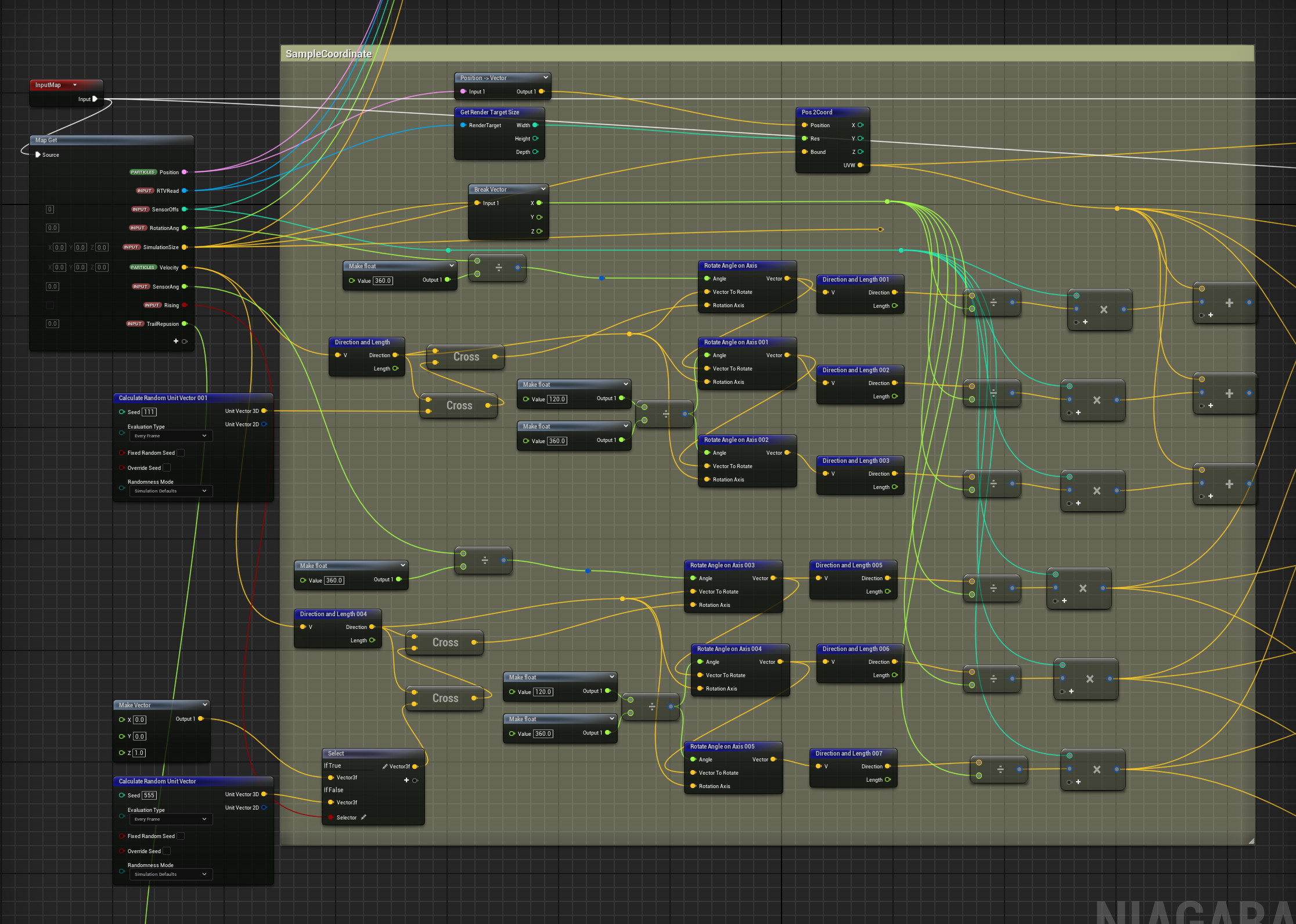This screenshot has width=1296, height=924.
Task: Click the plus add-option icon in Select node
Action: (x=406, y=780)
